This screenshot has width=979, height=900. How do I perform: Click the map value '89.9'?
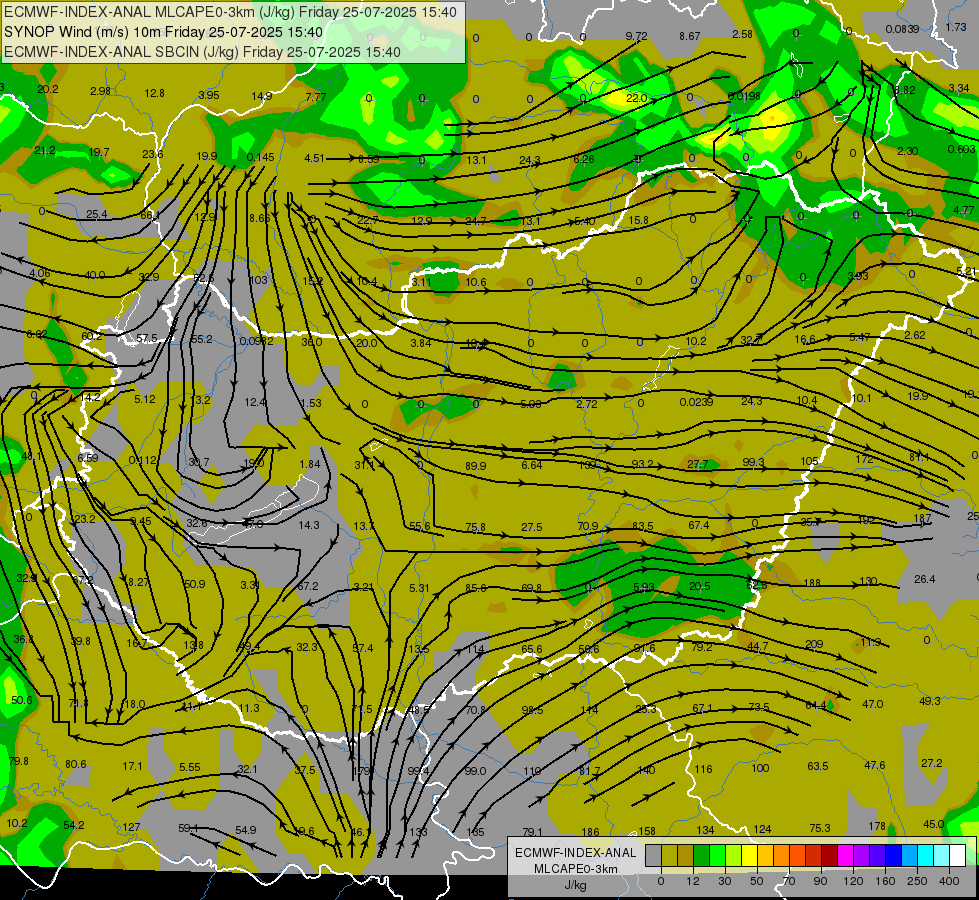tap(476, 466)
